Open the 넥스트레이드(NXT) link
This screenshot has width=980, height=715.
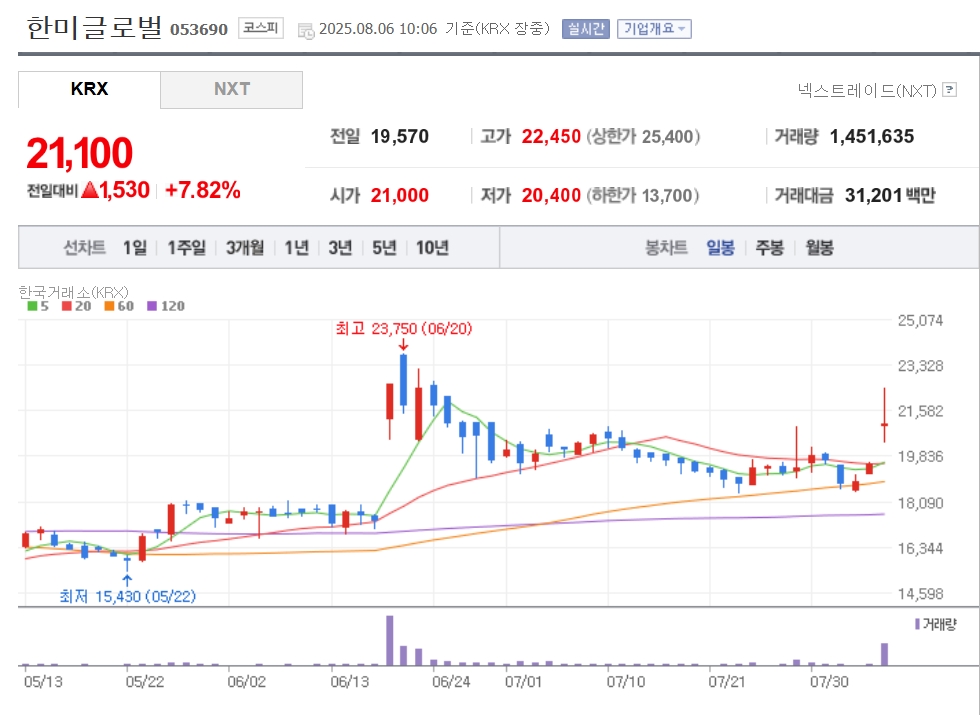tap(867, 91)
